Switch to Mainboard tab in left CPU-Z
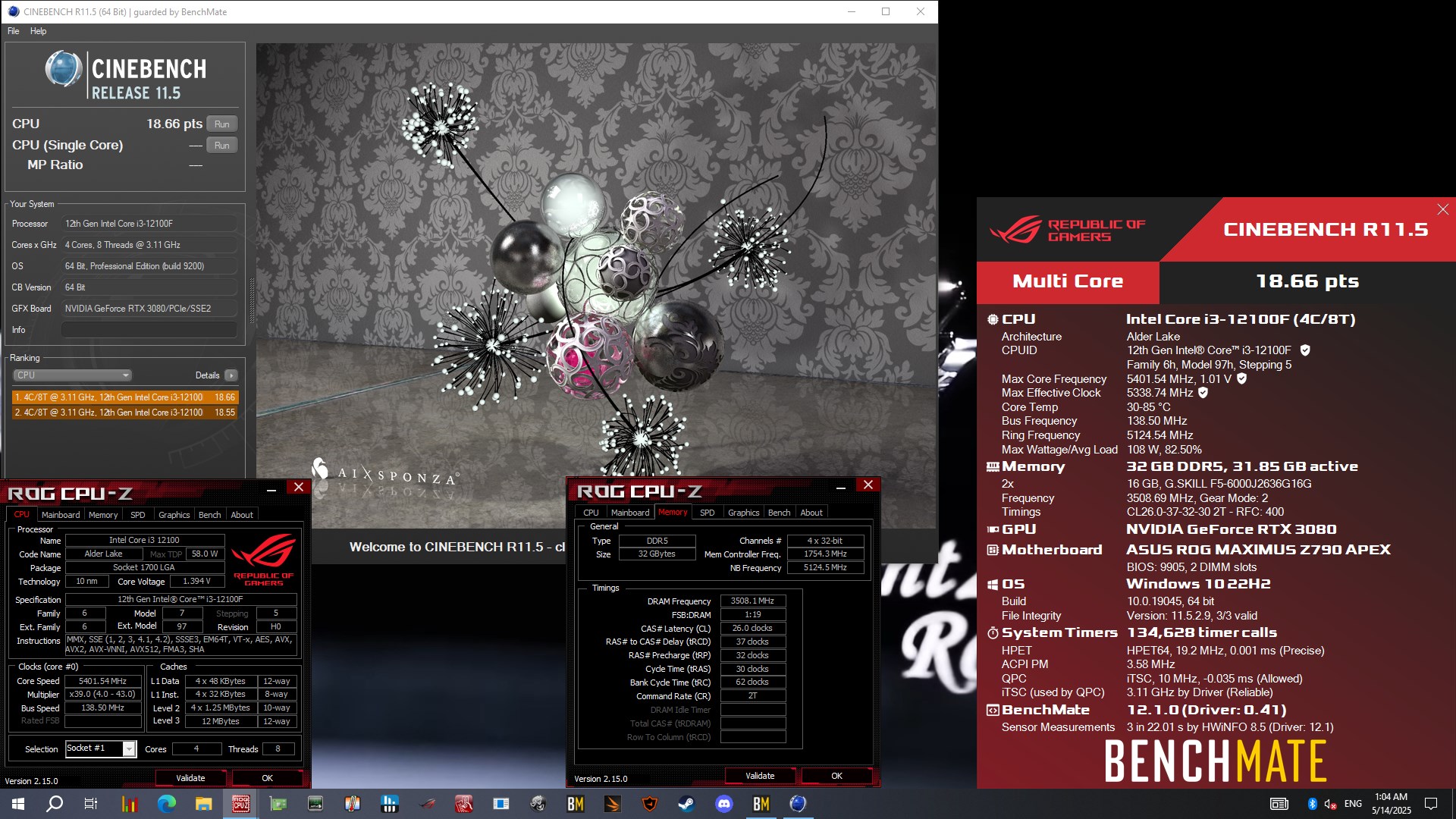1456x819 pixels. coord(61,515)
